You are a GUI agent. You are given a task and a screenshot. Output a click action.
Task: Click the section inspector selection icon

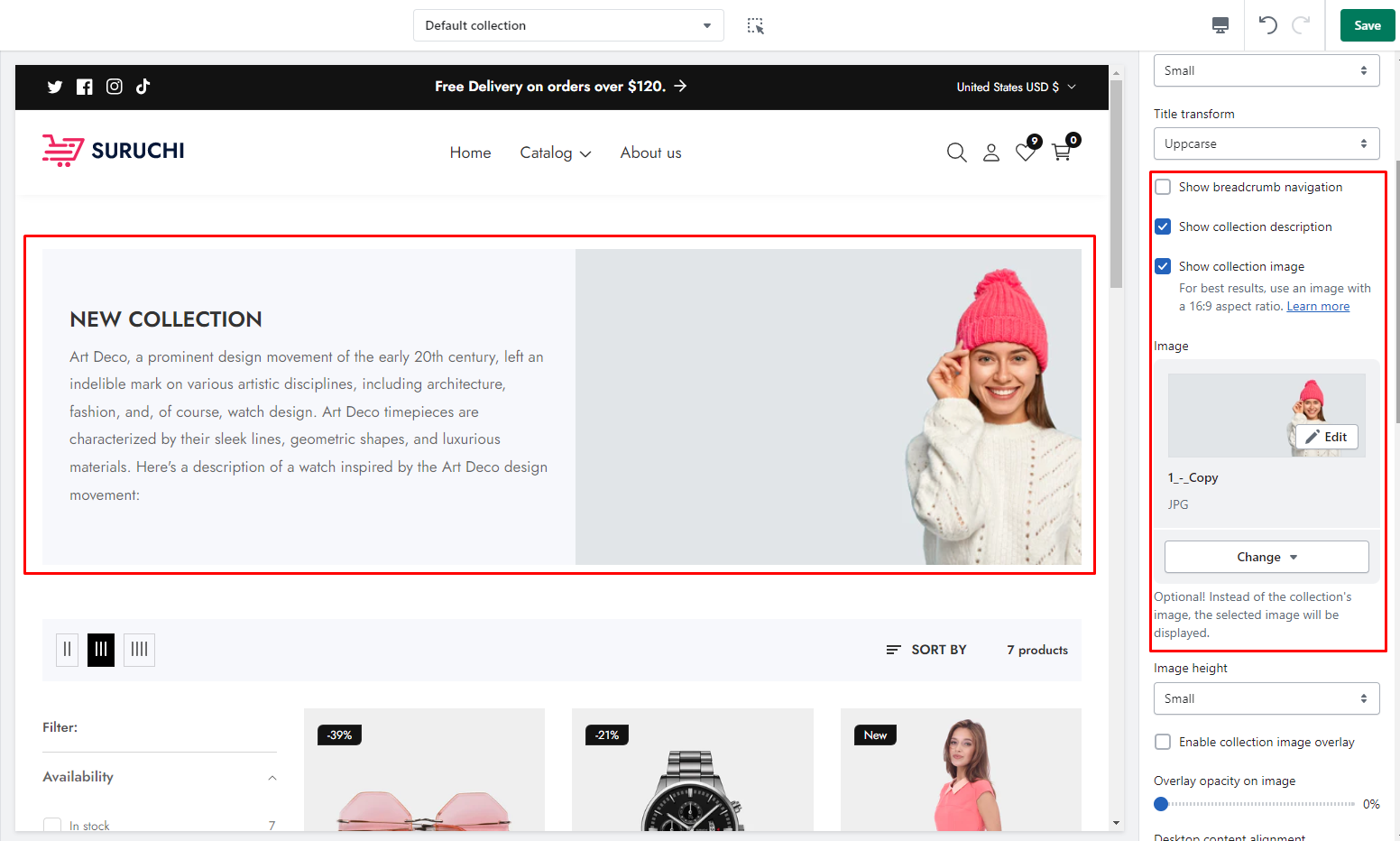click(756, 25)
